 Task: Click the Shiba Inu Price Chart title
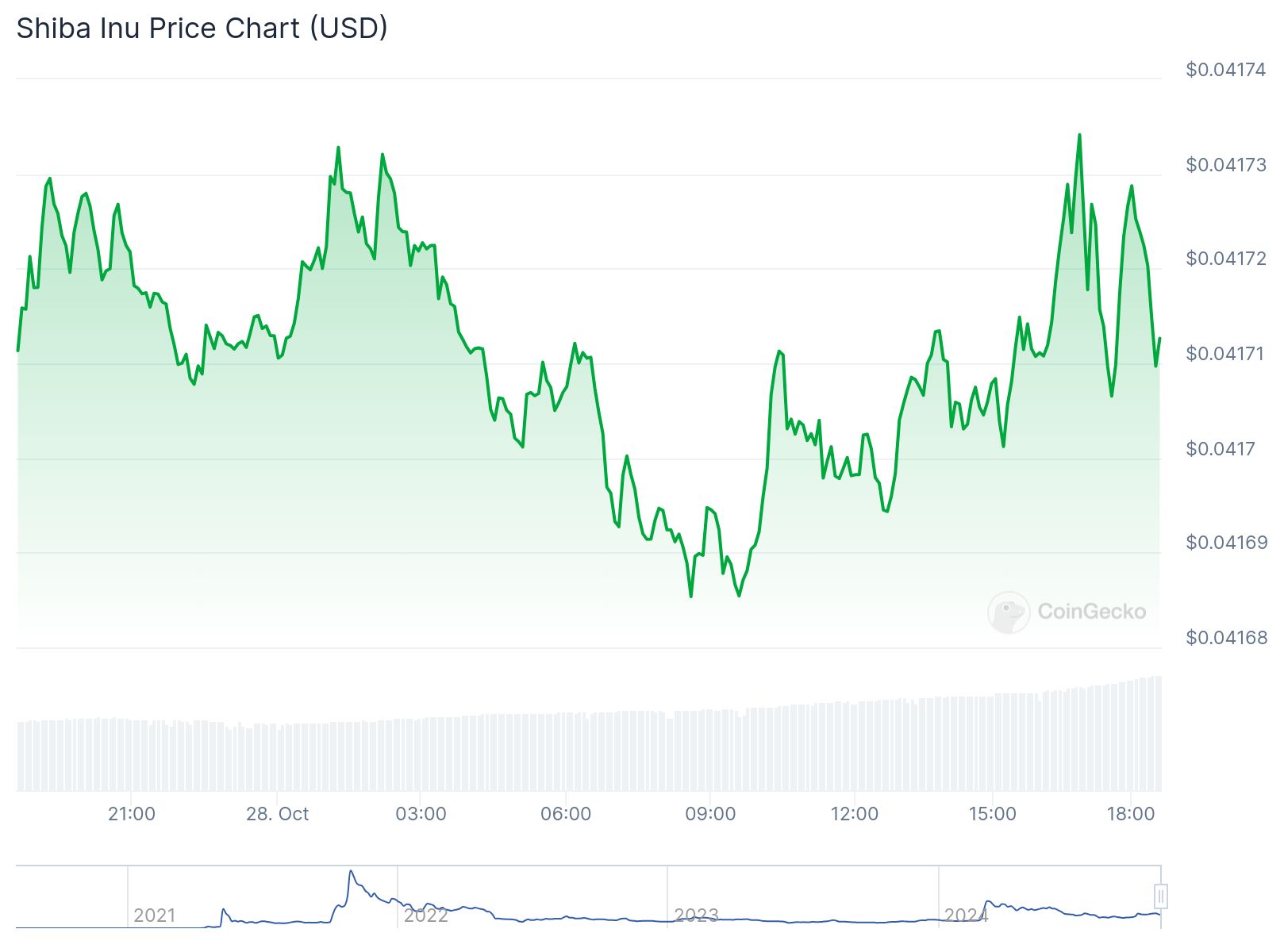[202, 29]
